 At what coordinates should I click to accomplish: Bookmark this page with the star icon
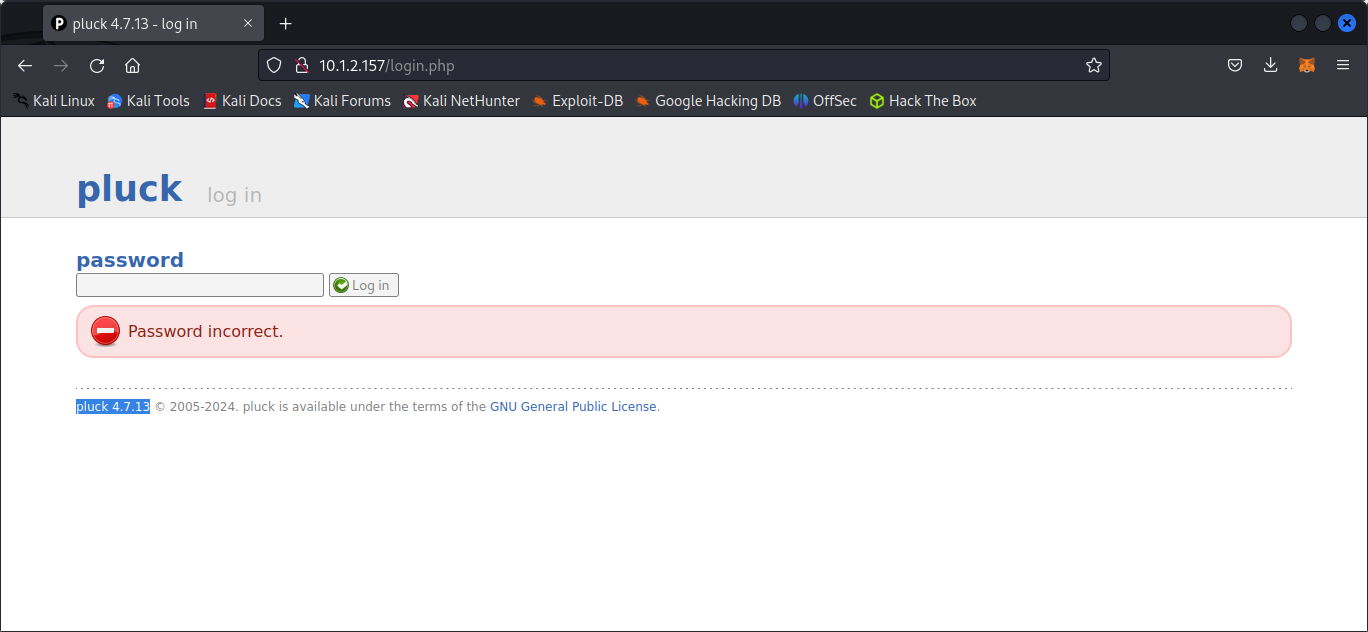click(1093, 66)
